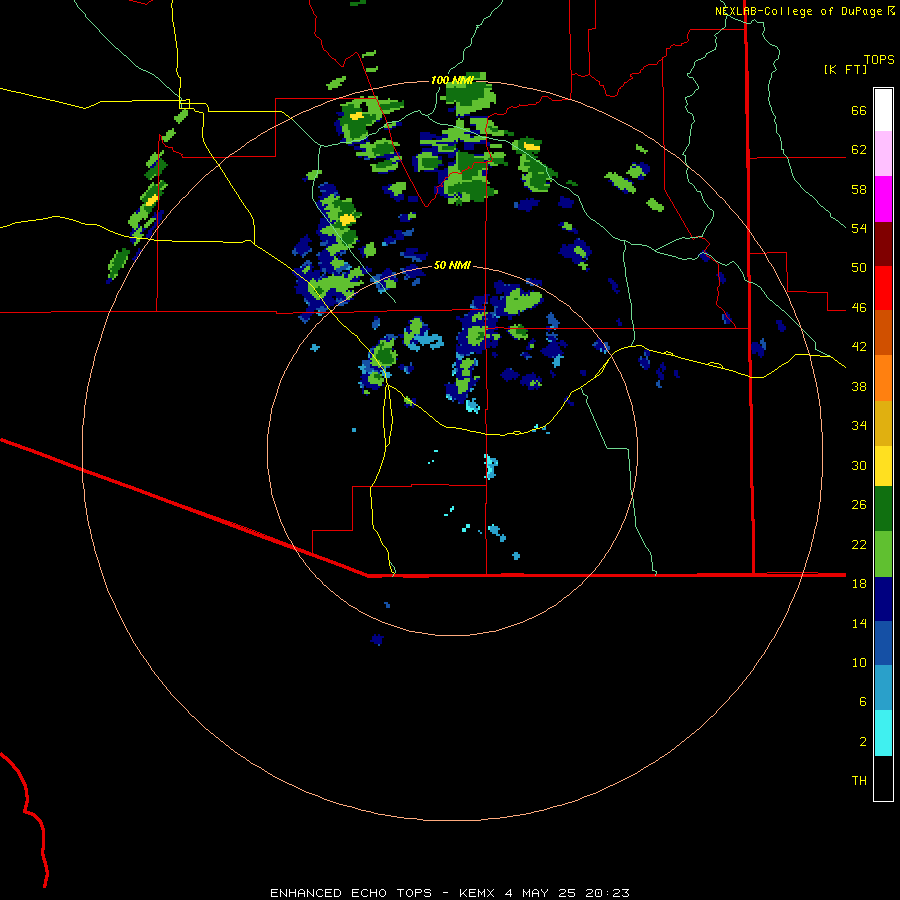
Task: Select the "26" legend value
Action: 859,505
